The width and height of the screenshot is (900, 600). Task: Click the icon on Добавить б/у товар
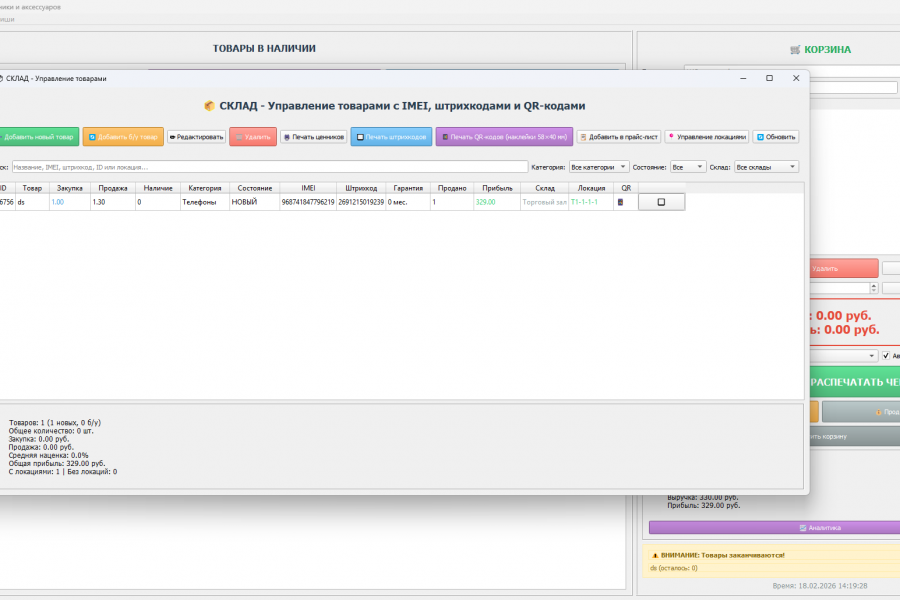pos(92,137)
